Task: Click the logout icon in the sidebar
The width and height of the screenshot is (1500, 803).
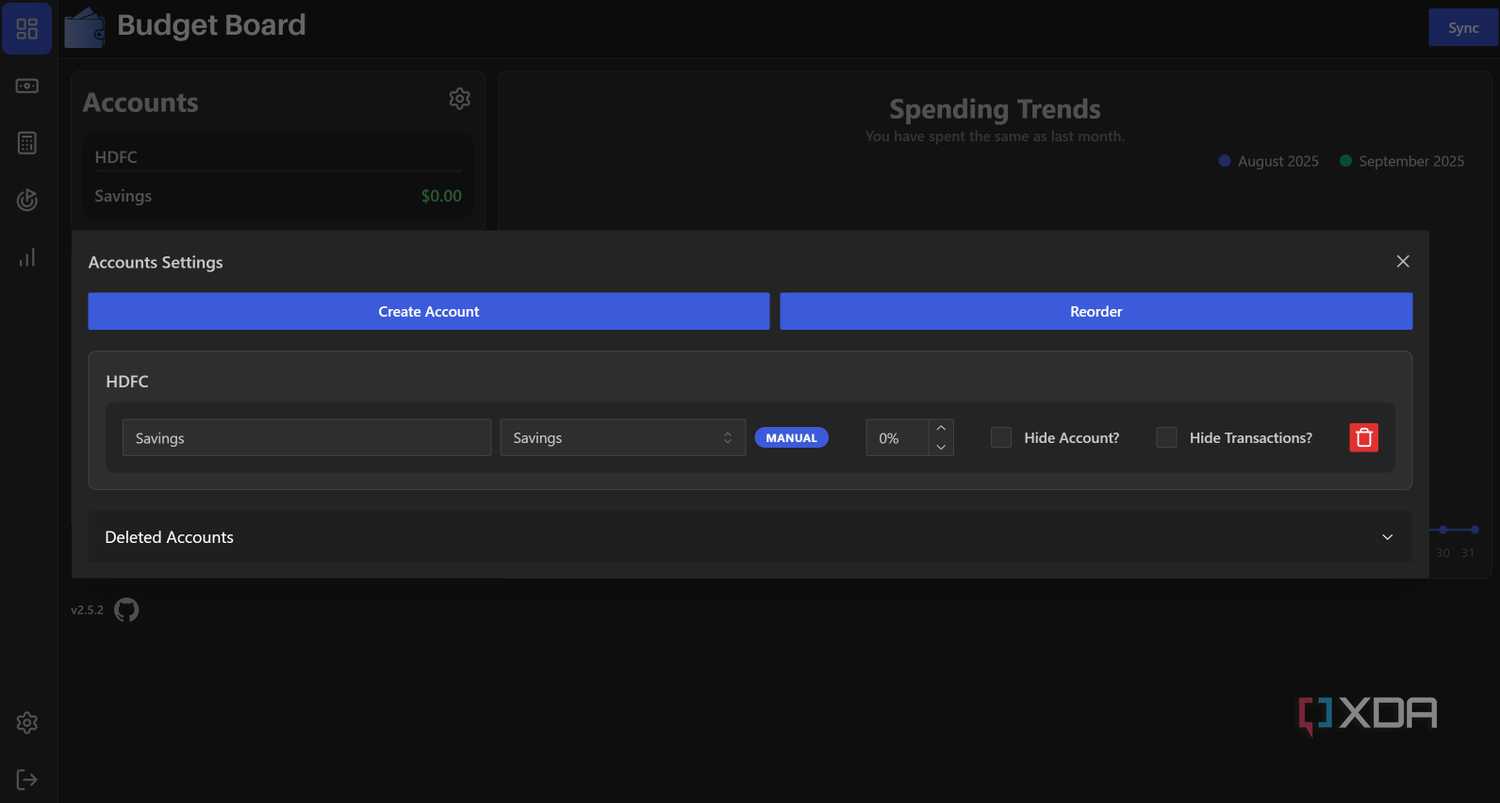Action: click(27, 780)
